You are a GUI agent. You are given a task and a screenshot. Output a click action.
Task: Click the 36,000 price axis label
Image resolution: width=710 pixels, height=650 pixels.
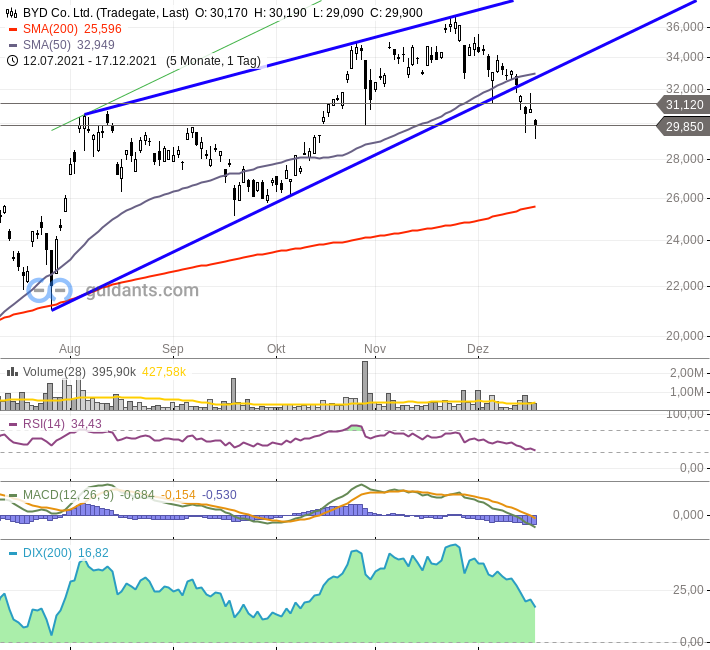point(685,27)
